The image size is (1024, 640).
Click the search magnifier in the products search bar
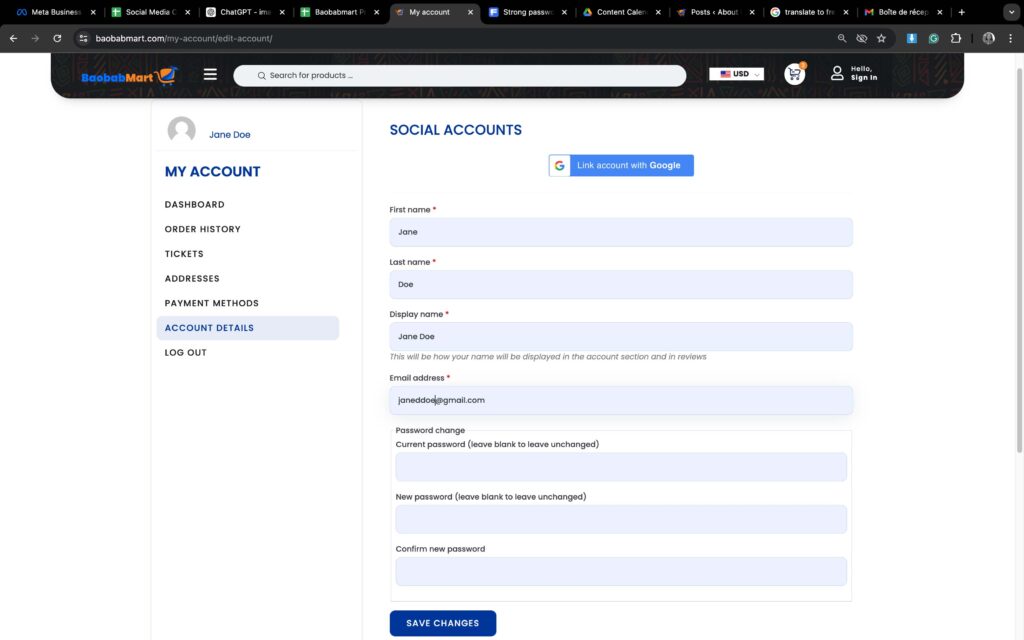261,75
